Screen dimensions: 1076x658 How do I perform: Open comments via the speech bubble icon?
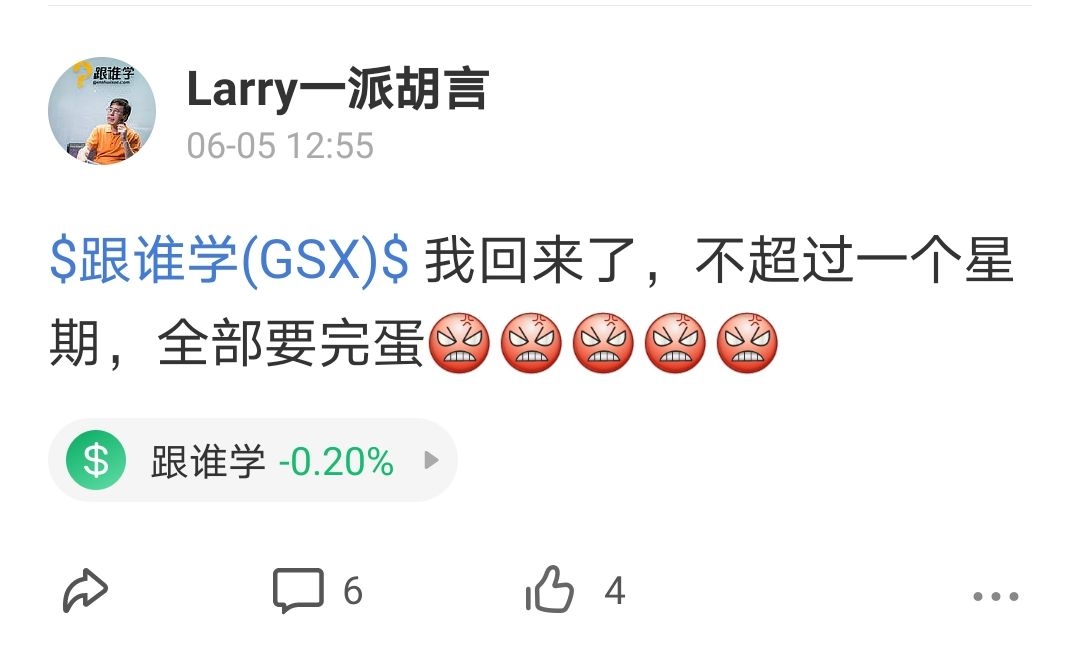tap(298, 590)
